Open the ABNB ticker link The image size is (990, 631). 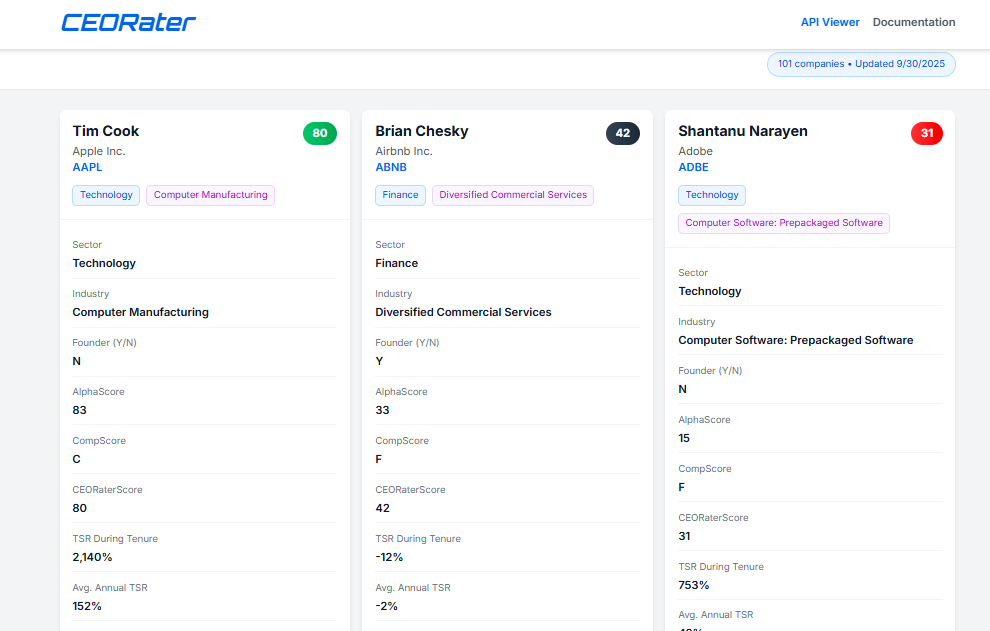coord(391,167)
